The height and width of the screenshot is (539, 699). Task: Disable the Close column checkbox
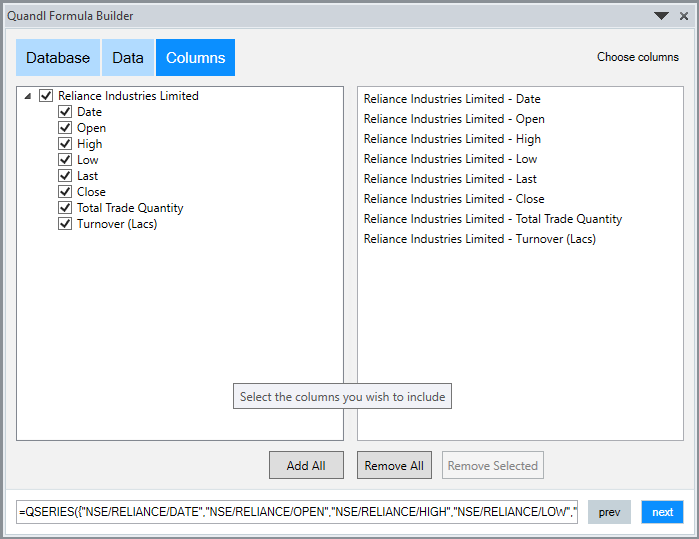[x=65, y=192]
